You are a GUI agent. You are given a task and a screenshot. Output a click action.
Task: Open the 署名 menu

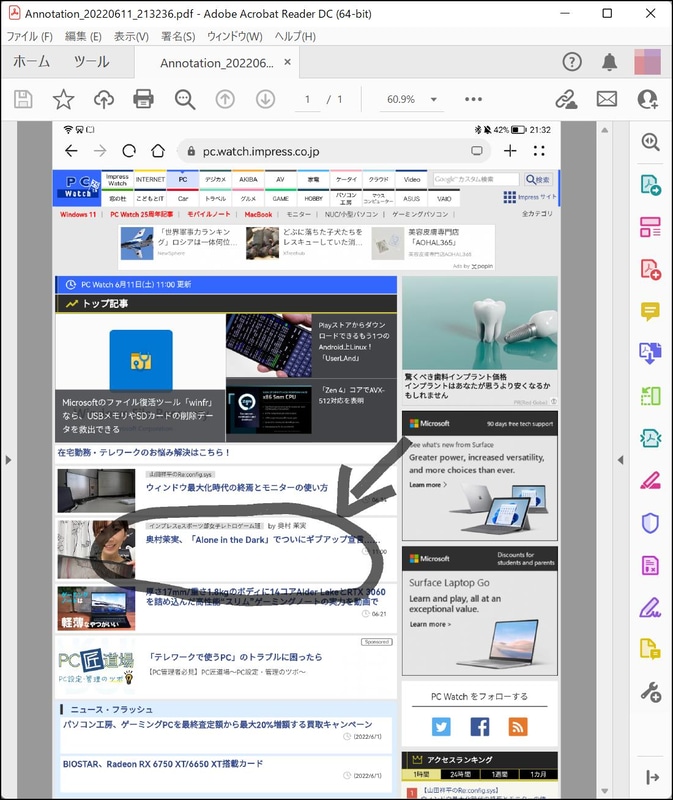pos(178,36)
